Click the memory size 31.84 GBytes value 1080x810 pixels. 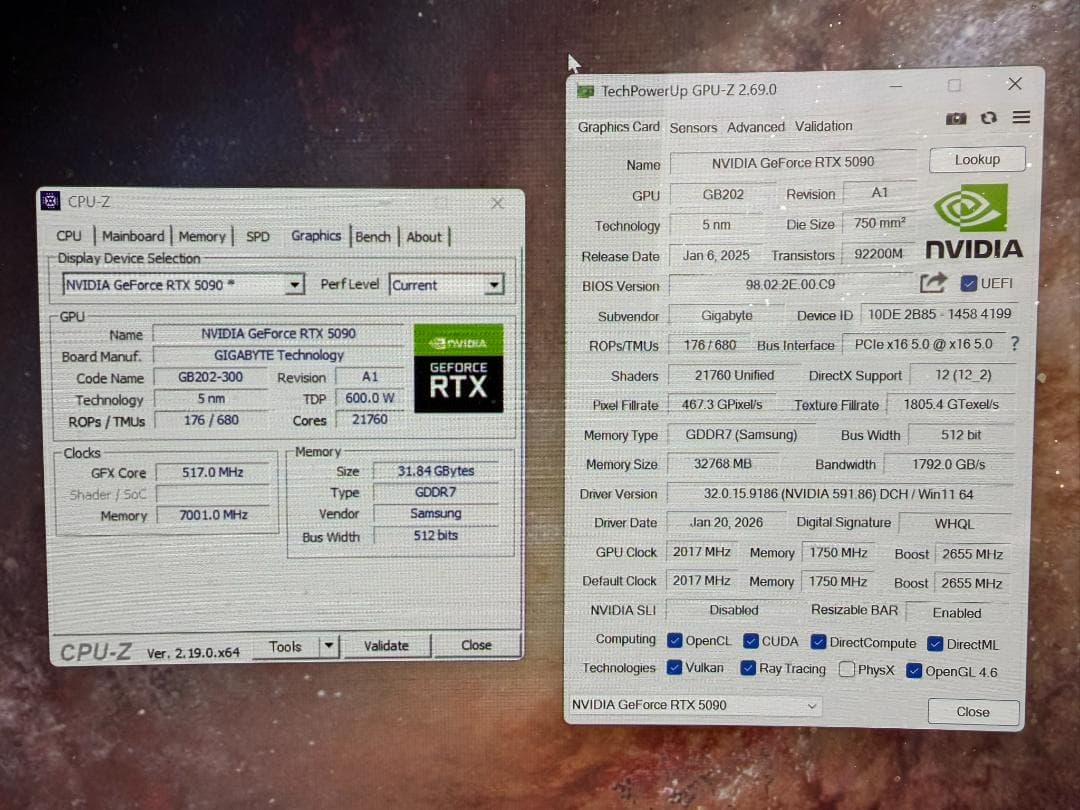coord(436,471)
